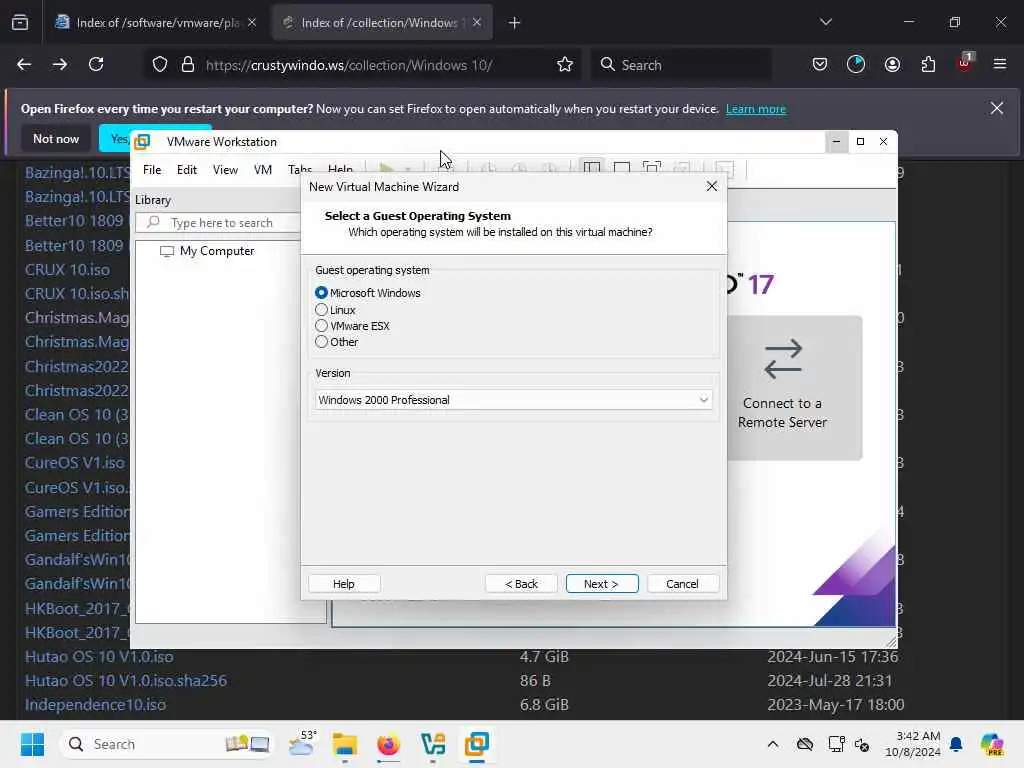Click the VMware single window view icon
The image size is (1024, 768).
pos(622,168)
